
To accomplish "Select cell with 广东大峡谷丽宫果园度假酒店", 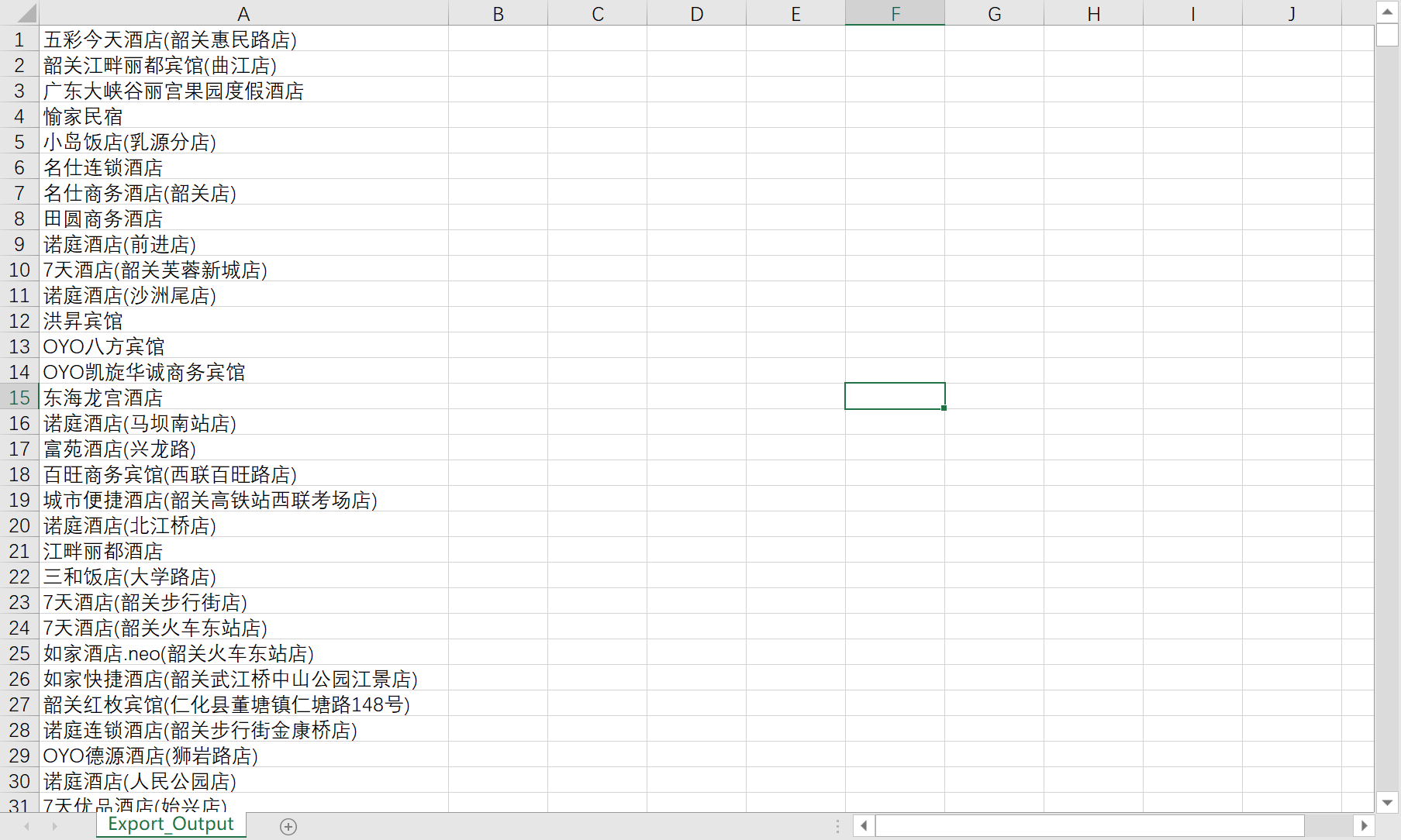I will tap(243, 91).
